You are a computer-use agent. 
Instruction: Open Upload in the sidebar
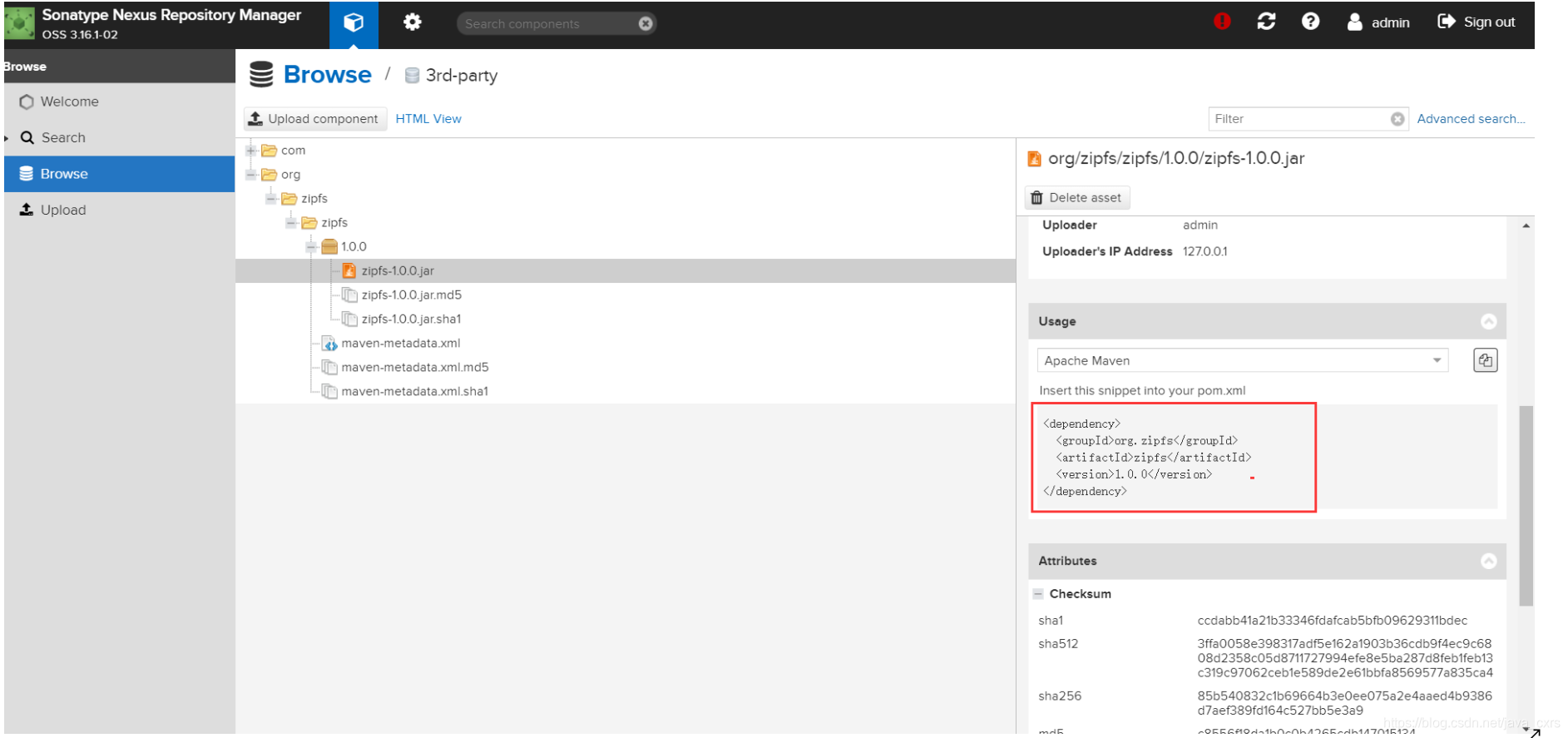coord(119,210)
